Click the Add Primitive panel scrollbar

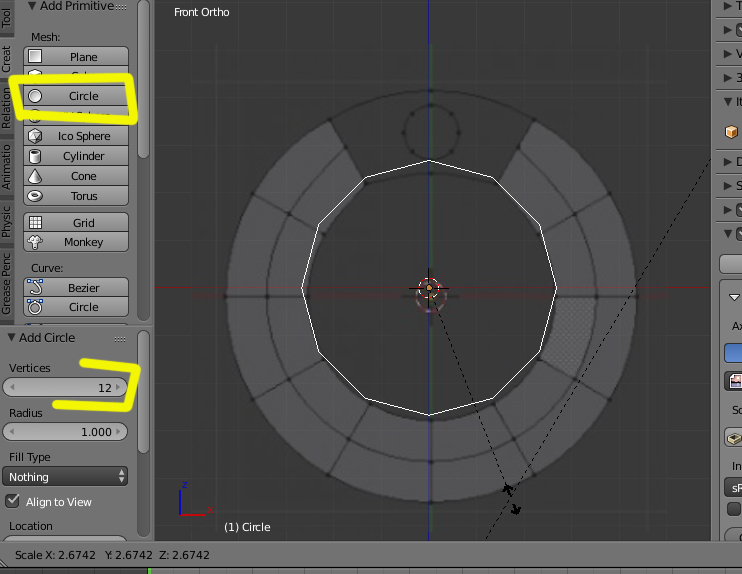pos(143,80)
